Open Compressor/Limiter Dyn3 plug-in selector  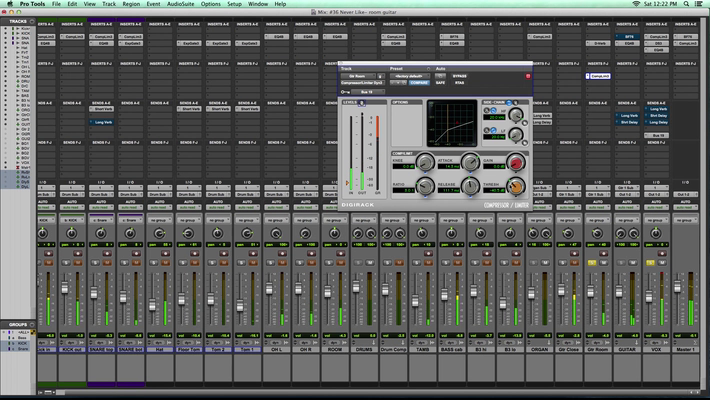coord(362,83)
